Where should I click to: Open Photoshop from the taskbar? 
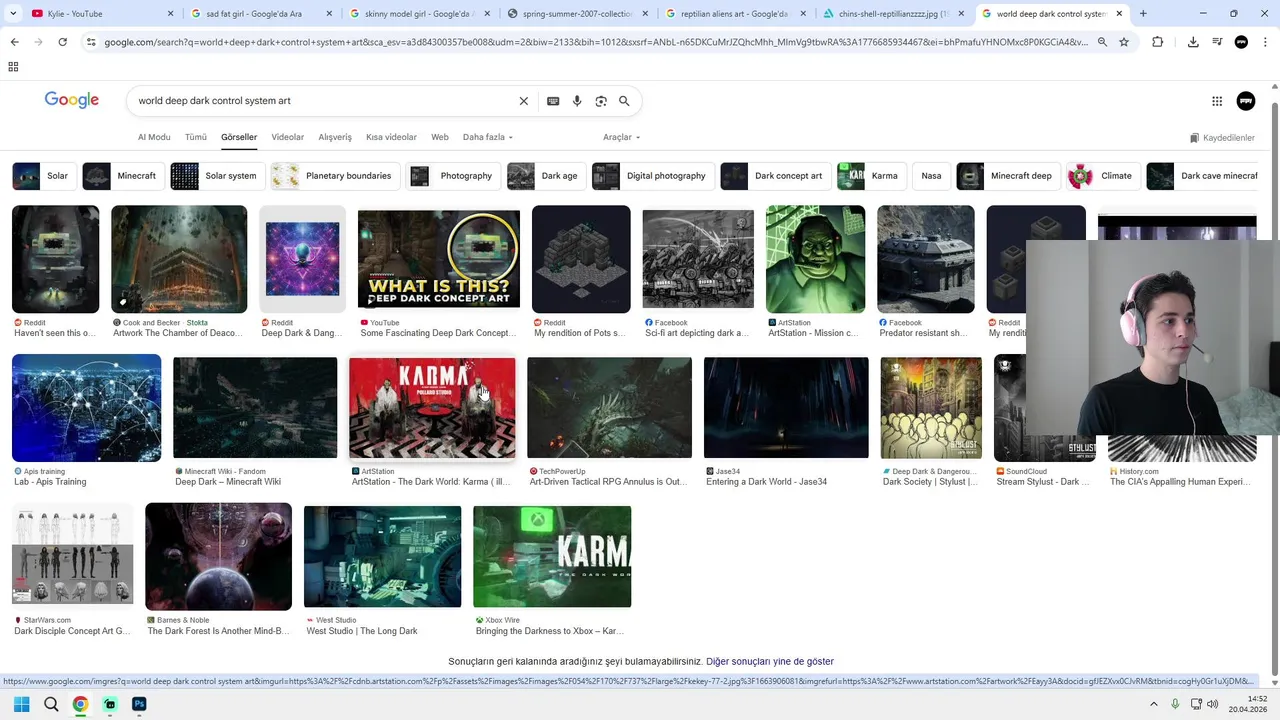tap(139, 704)
